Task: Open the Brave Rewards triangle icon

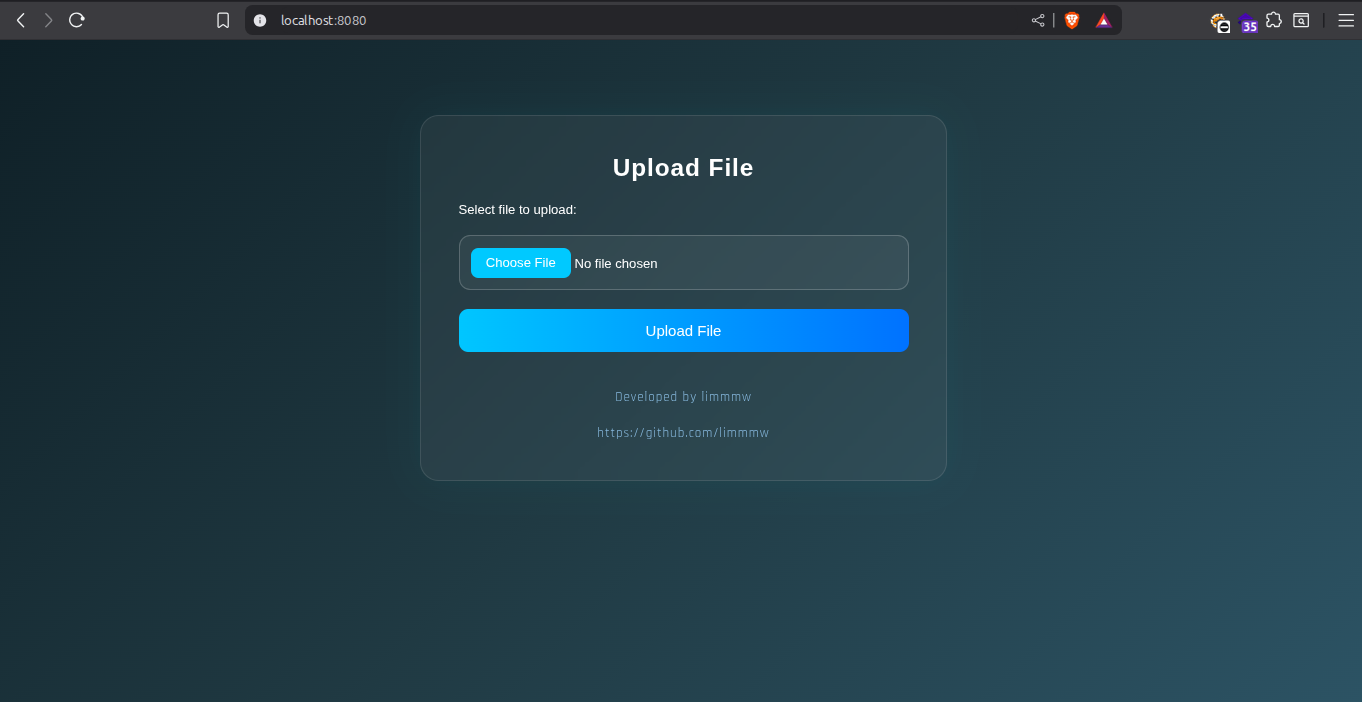Action: click(x=1103, y=20)
